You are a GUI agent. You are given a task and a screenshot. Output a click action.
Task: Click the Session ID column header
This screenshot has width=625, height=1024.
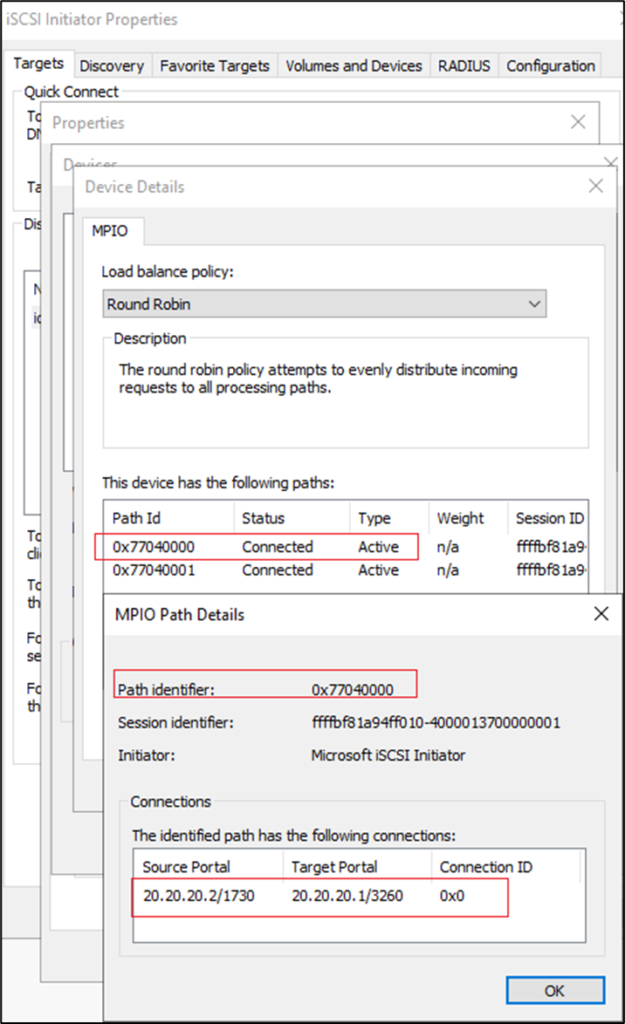coord(548,518)
